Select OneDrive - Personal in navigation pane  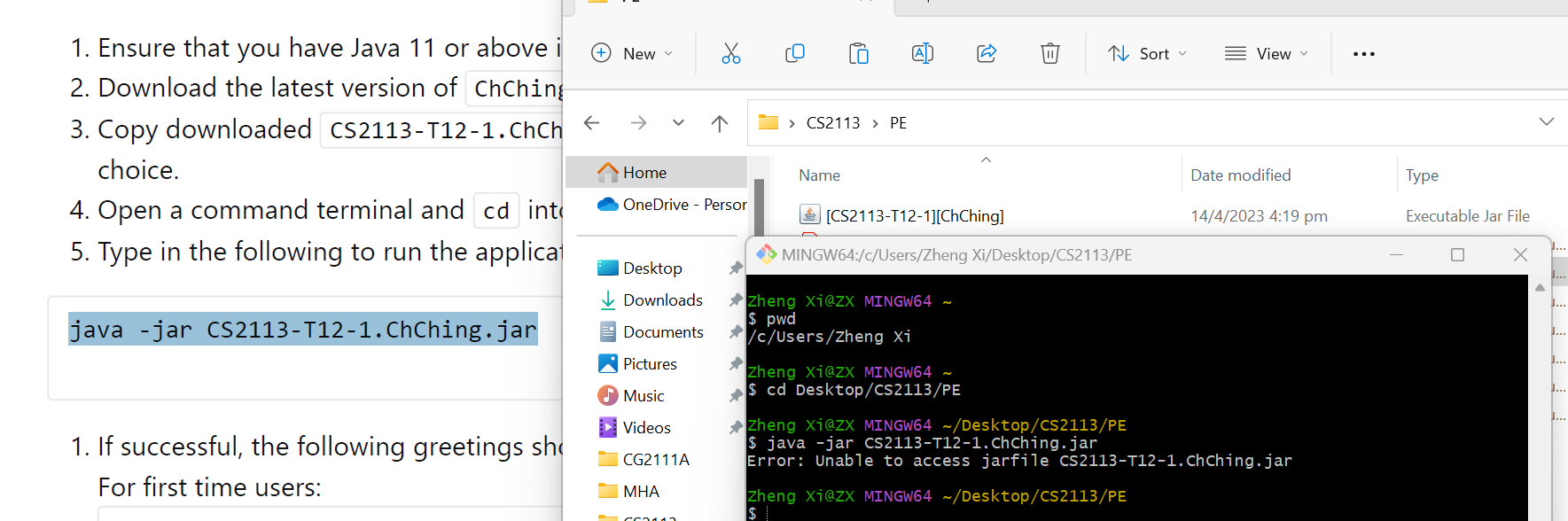[x=672, y=205]
